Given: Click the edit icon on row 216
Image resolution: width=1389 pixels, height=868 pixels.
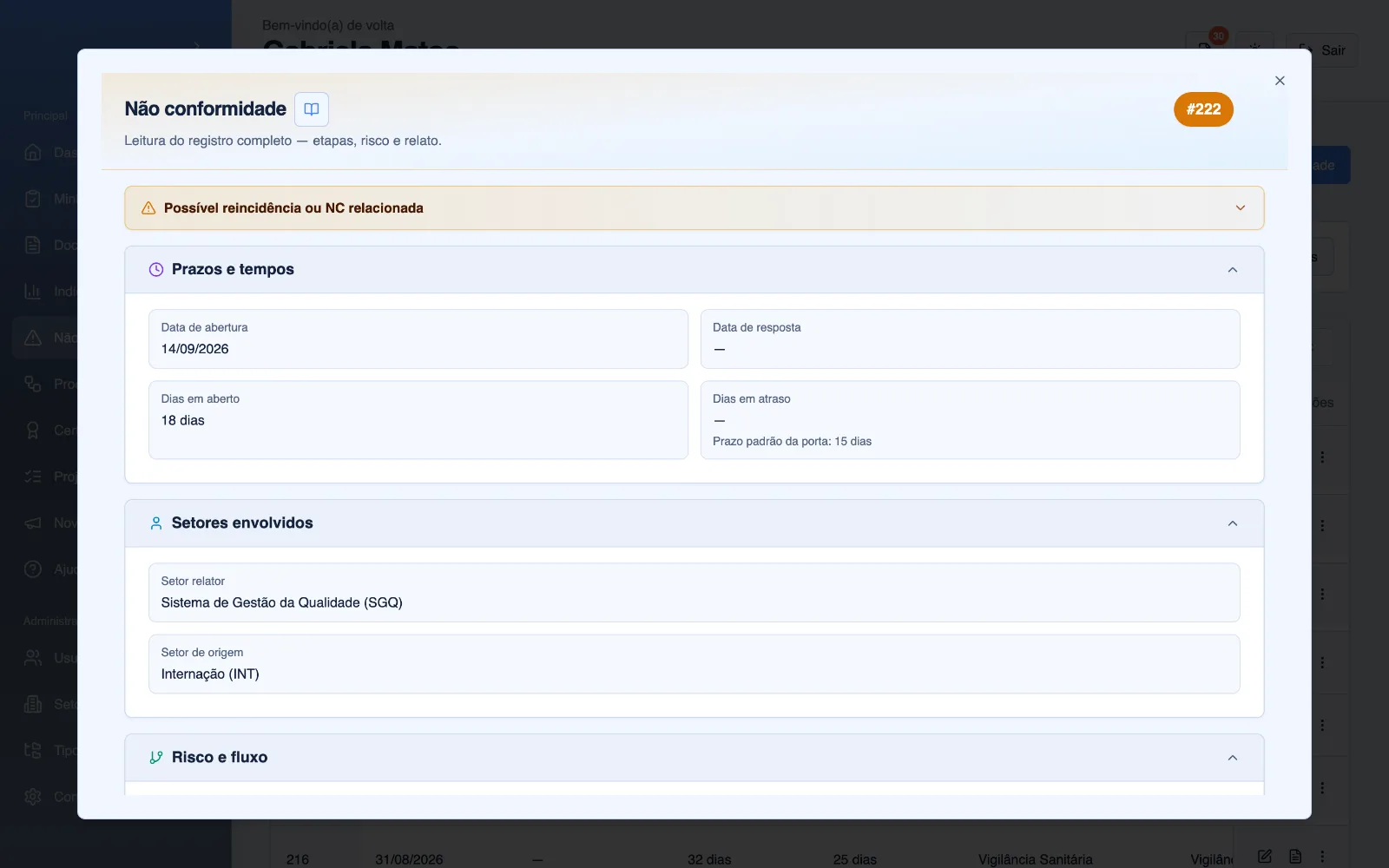Looking at the screenshot, I should (x=1265, y=857).
